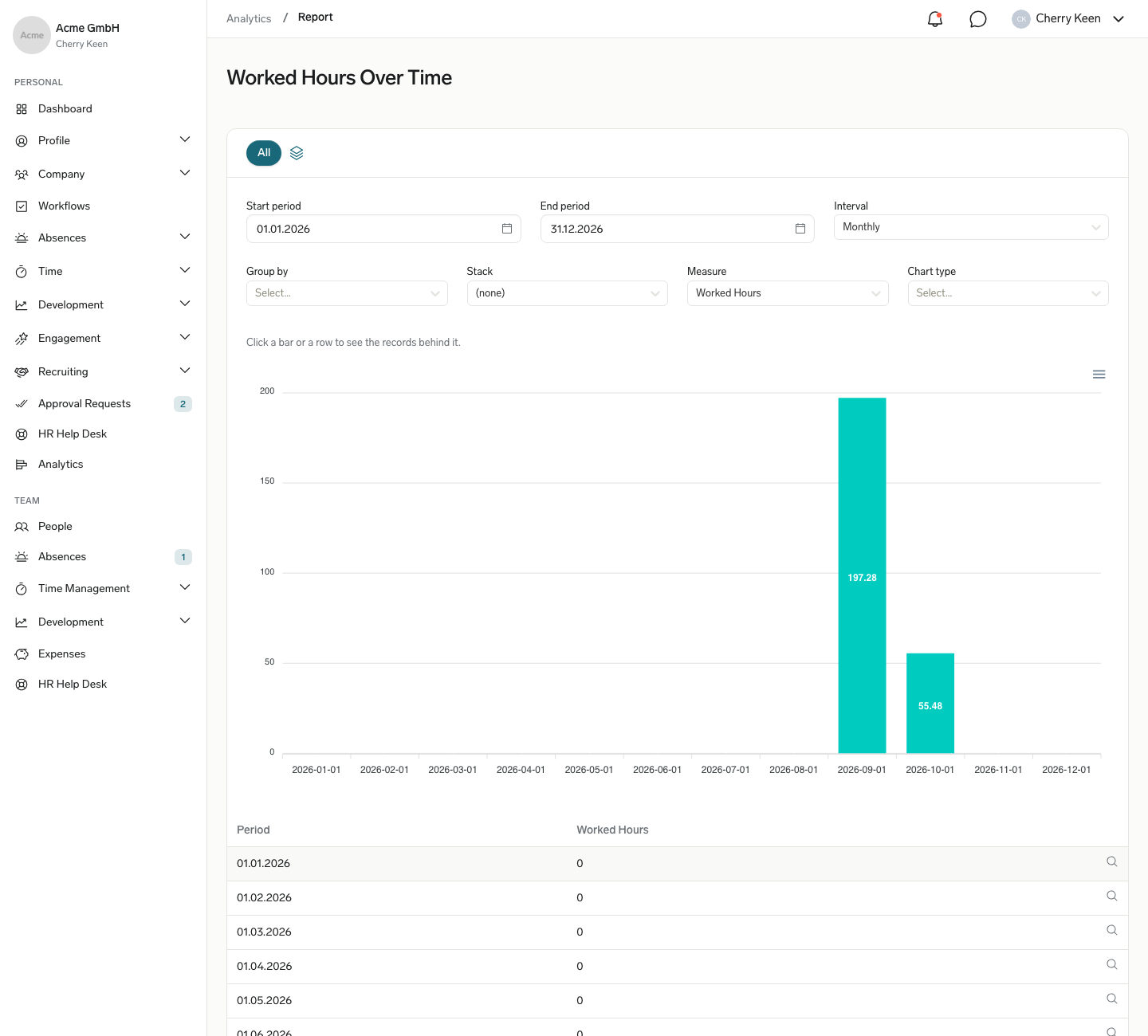Click the 55.48 bar for October
The height and width of the screenshot is (1036, 1148).
[x=930, y=703]
